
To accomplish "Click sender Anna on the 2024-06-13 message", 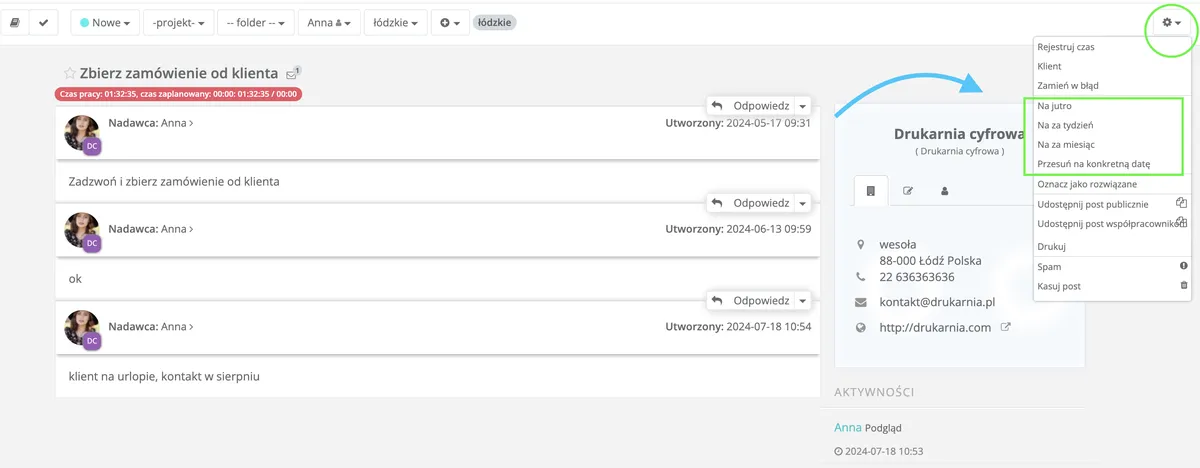I will click(x=176, y=228).
